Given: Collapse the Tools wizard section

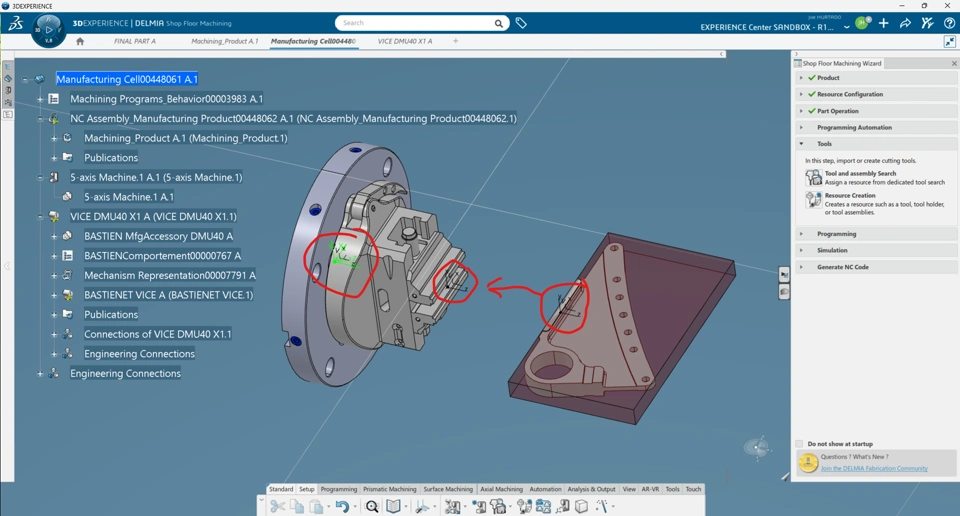Looking at the screenshot, I should pyautogui.click(x=801, y=144).
